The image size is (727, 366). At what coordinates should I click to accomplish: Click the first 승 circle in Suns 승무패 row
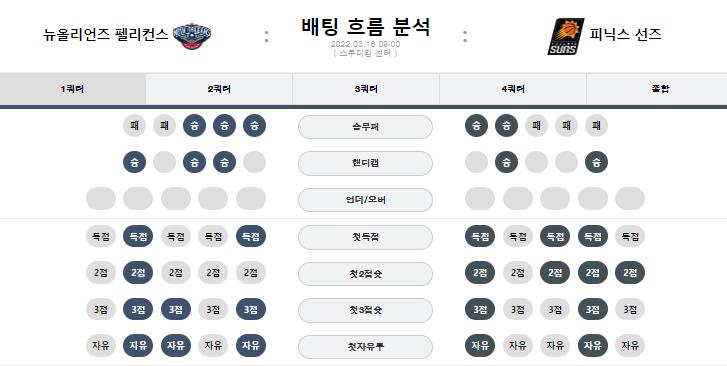pyautogui.click(x=476, y=126)
